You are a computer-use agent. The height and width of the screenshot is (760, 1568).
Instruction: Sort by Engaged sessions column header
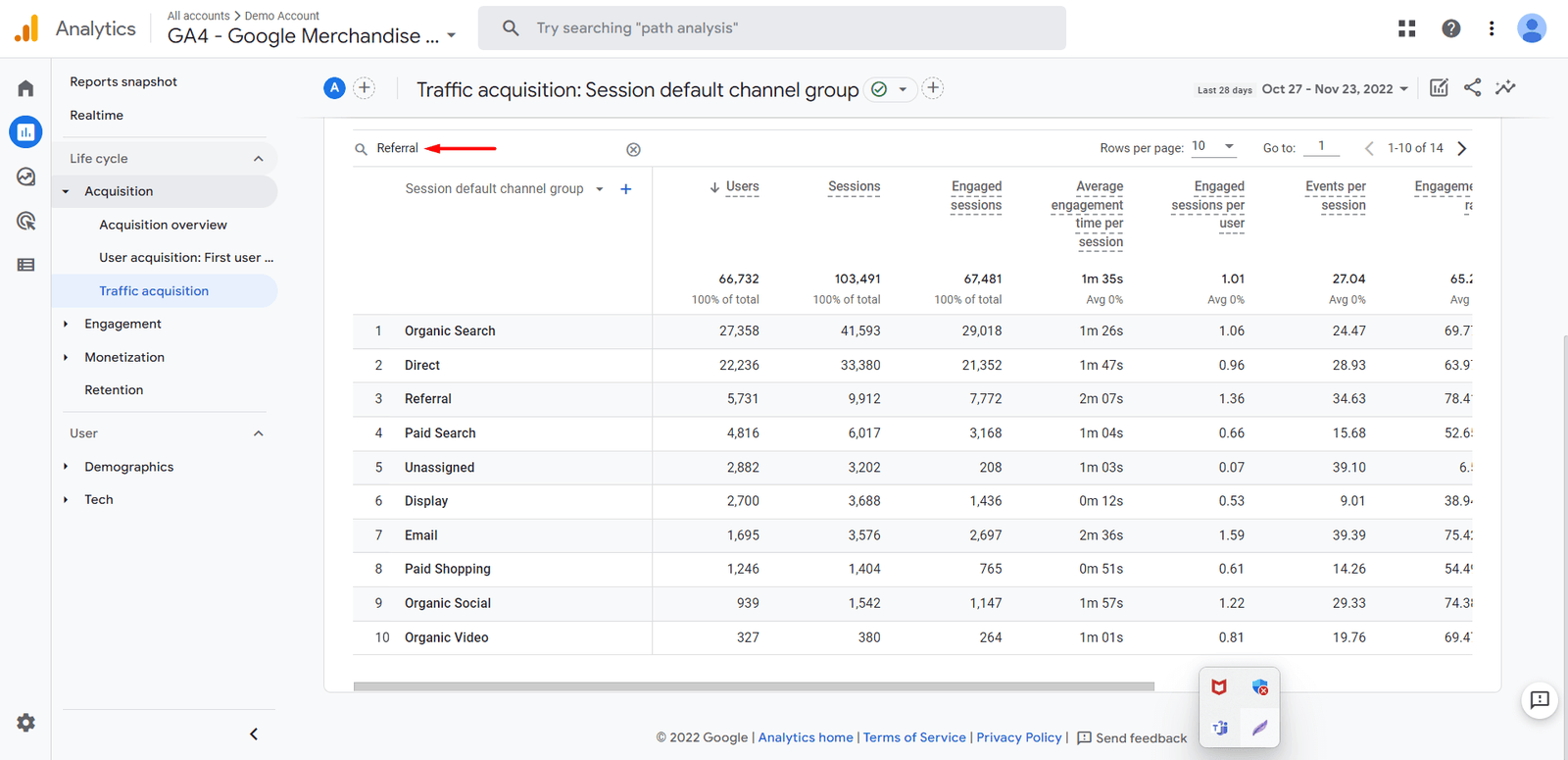(976, 195)
